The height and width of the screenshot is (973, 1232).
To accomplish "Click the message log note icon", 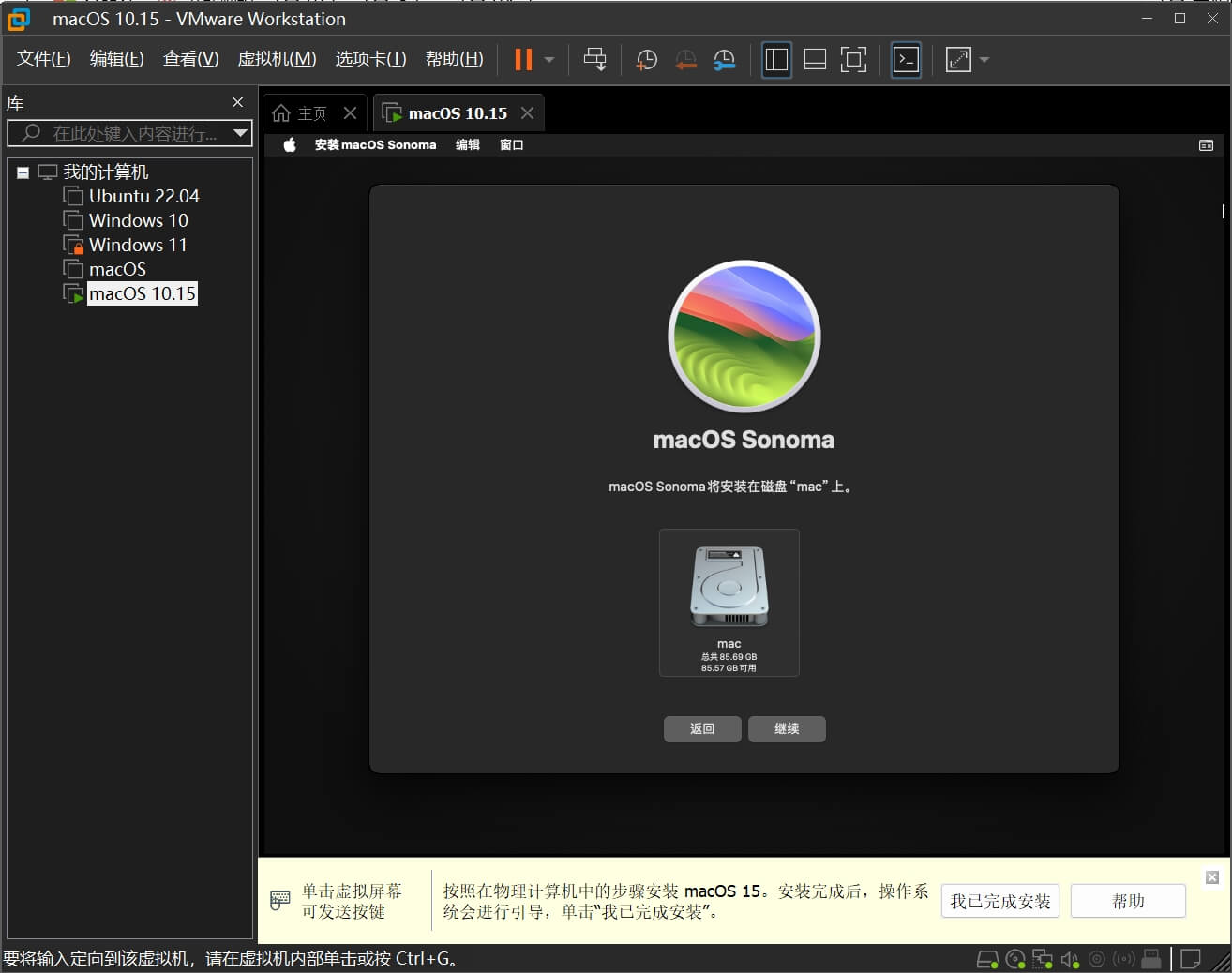I will 1191,959.
